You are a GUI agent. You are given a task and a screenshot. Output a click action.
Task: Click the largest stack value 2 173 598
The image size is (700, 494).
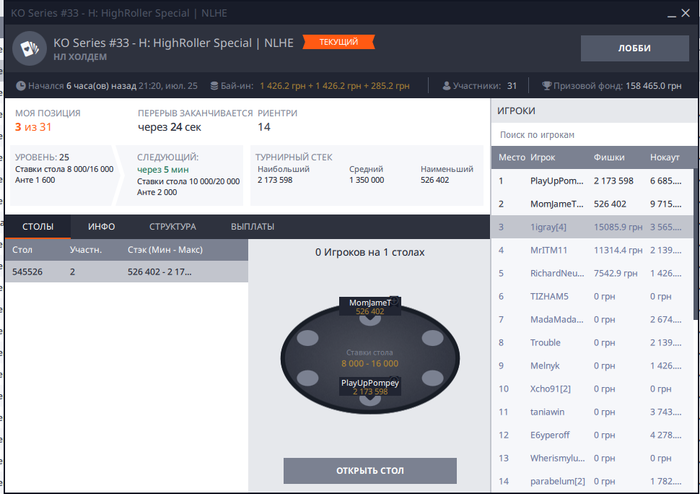tap(275, 180)
